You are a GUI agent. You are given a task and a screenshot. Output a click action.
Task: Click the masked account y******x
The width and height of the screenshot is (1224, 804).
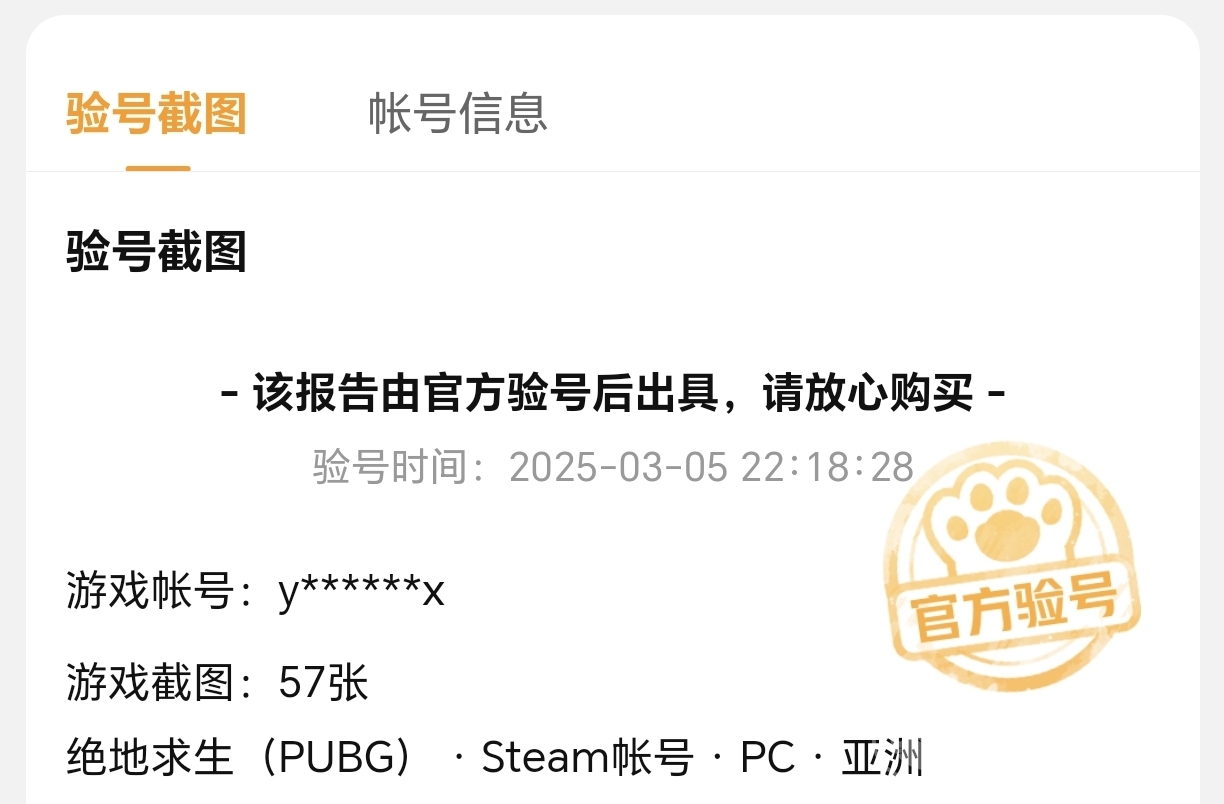[362, 593]
